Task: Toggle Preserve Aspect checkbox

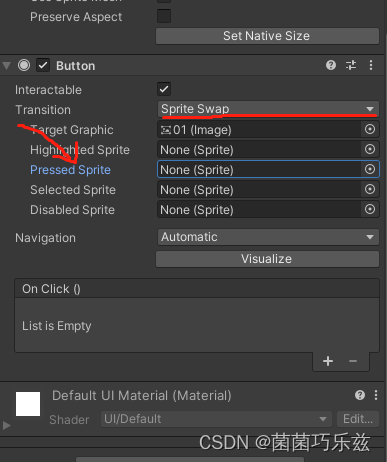Action: pyautogui.click(x=164, y=16)
